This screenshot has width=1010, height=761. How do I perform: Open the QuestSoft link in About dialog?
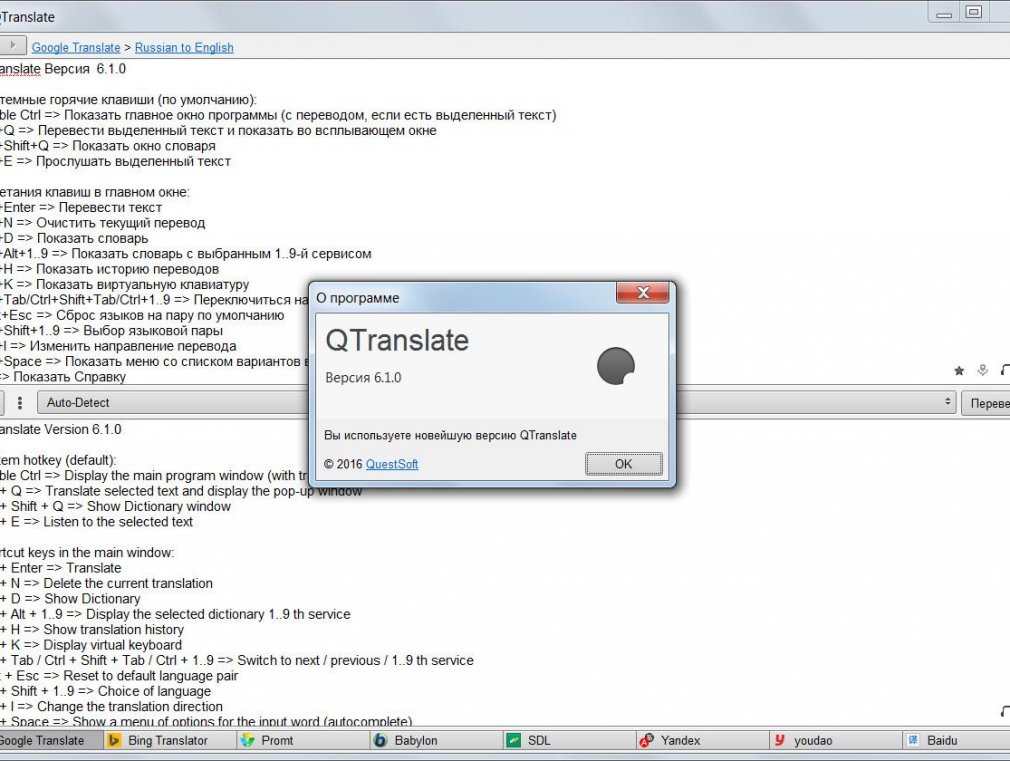click(392, 464)
